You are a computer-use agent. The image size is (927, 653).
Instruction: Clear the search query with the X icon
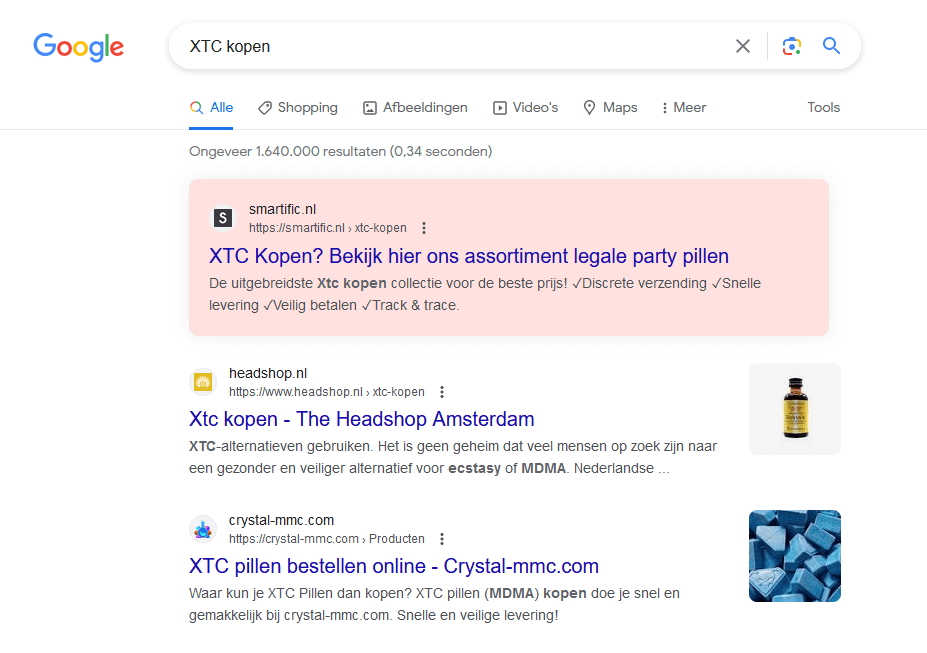742,46
